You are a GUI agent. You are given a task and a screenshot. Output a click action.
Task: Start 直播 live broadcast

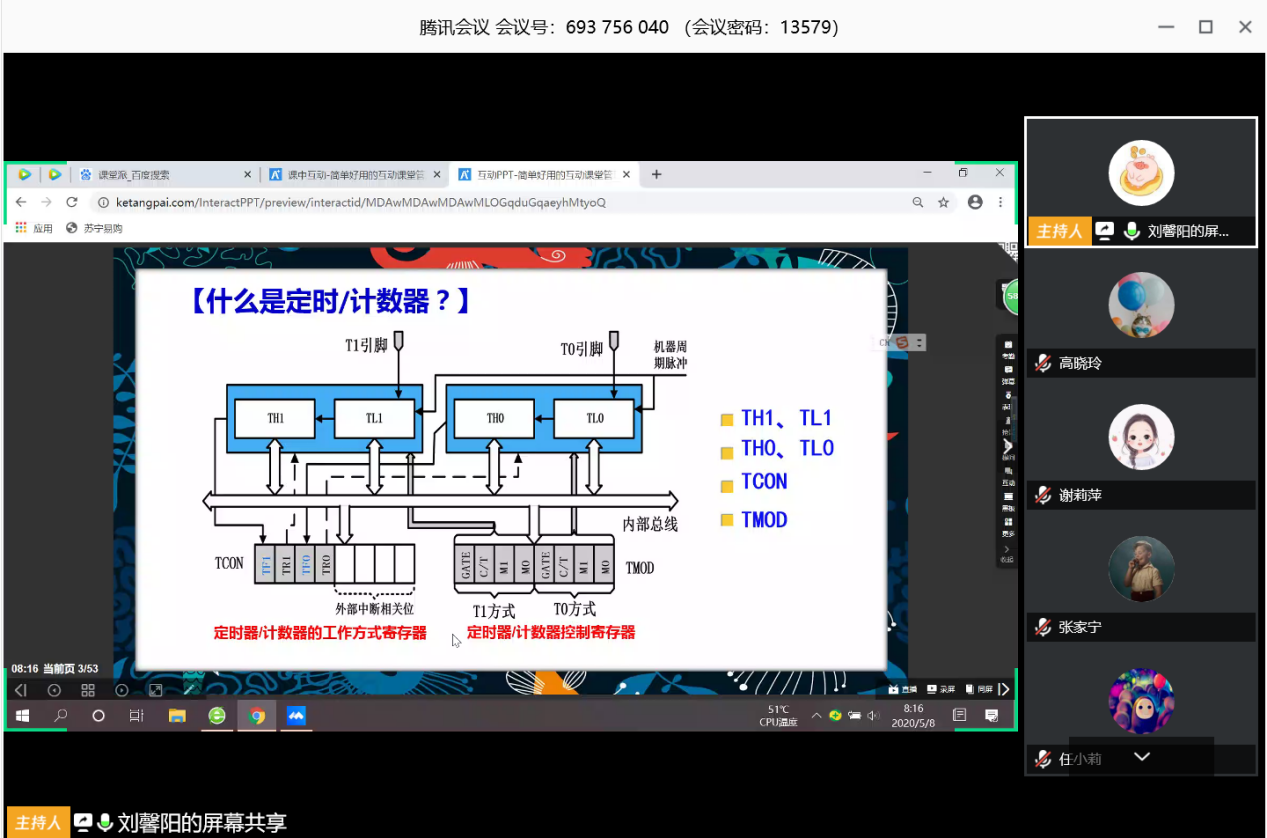[902, 690]
